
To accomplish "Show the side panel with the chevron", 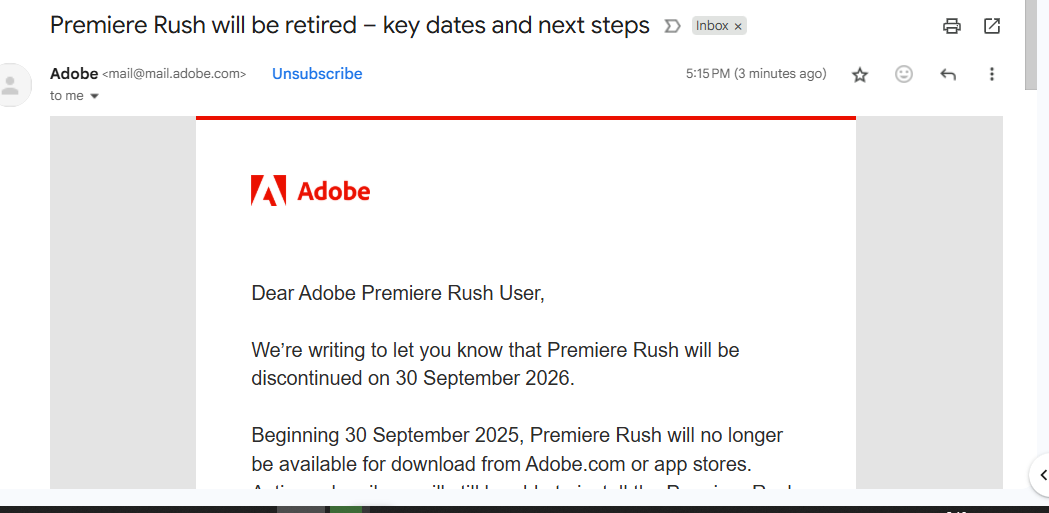I will point(1040,474).
